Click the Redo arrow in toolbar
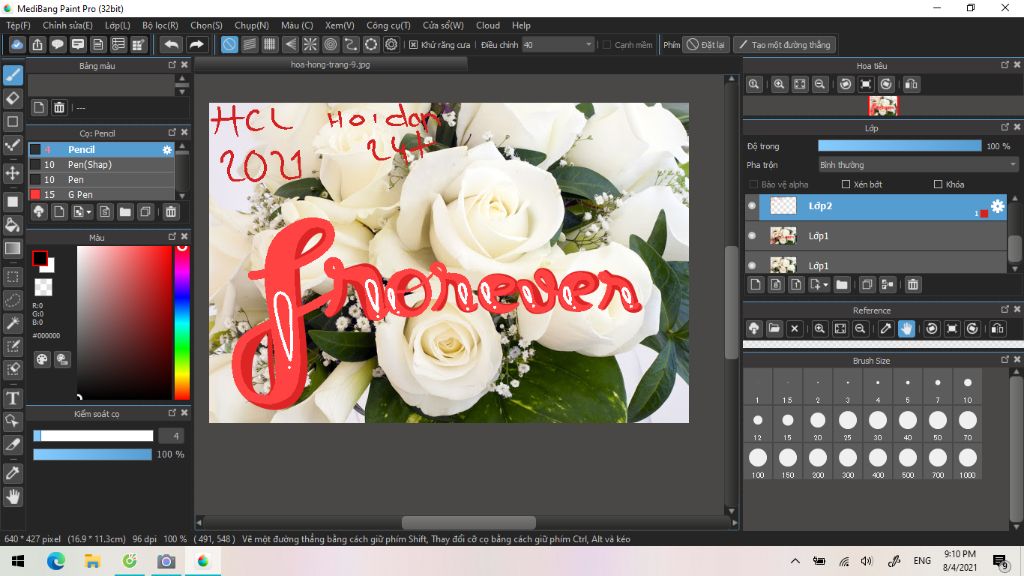Viewport: 1024px width, 576px height. (x=196, y=44)
